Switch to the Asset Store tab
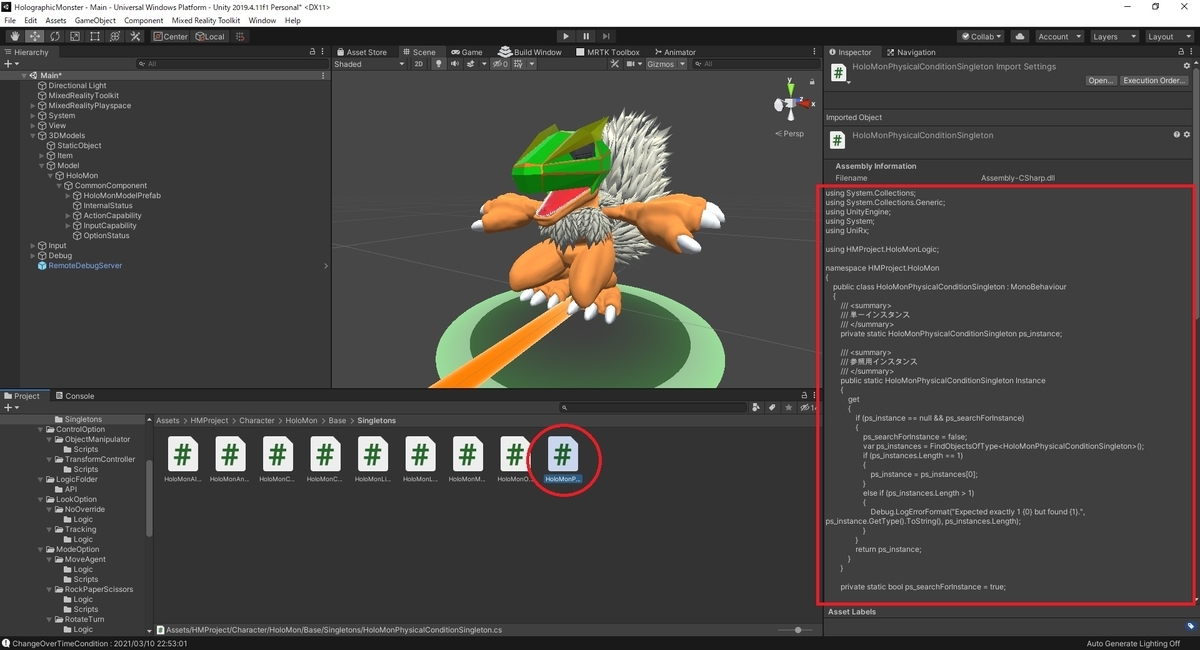The image size is (1200, 650). tap(362, 52)
